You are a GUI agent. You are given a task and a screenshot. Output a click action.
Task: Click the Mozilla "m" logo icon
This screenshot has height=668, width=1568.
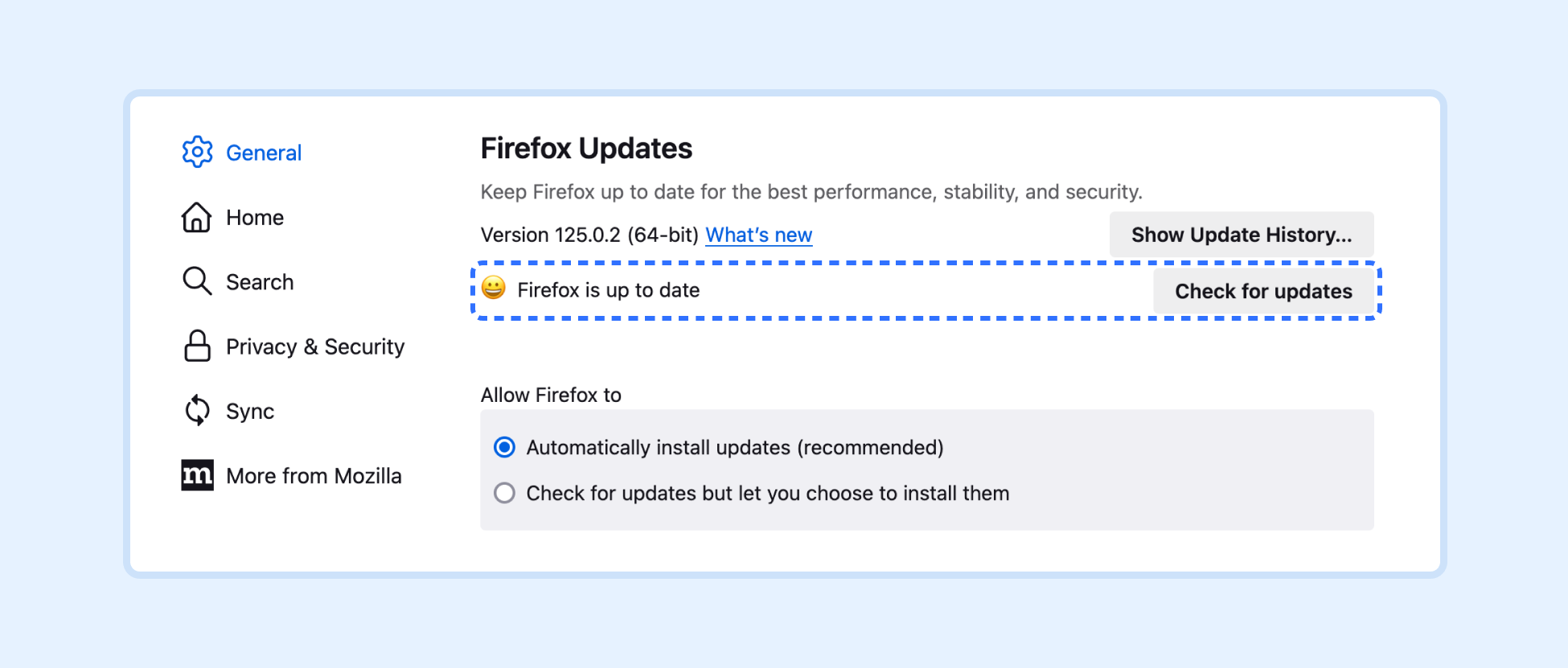(197, 475)
